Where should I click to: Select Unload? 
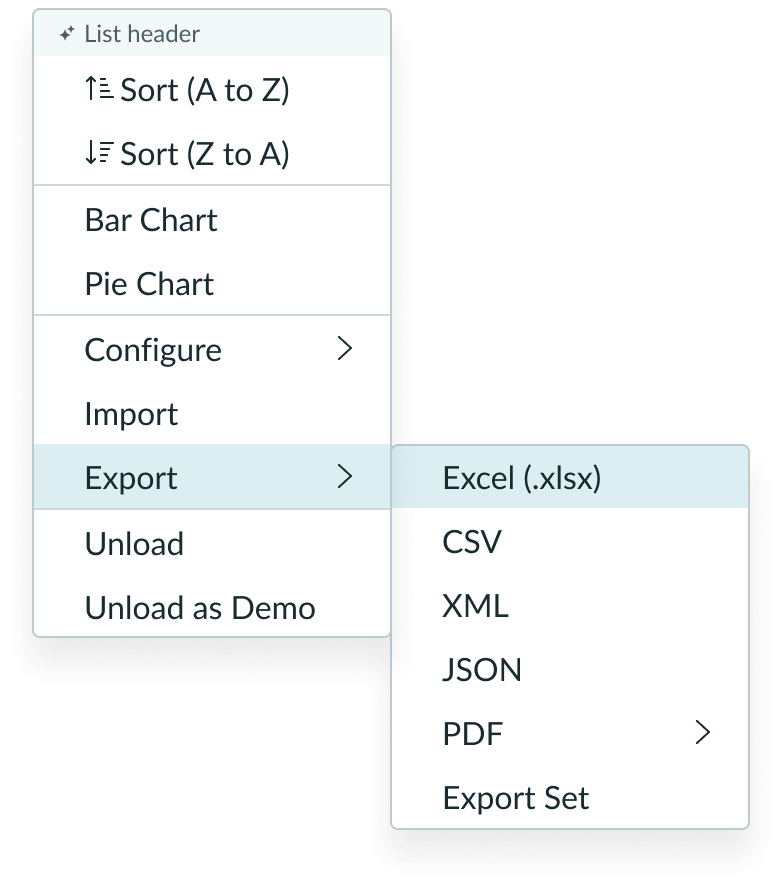click(x=134, y=543)
